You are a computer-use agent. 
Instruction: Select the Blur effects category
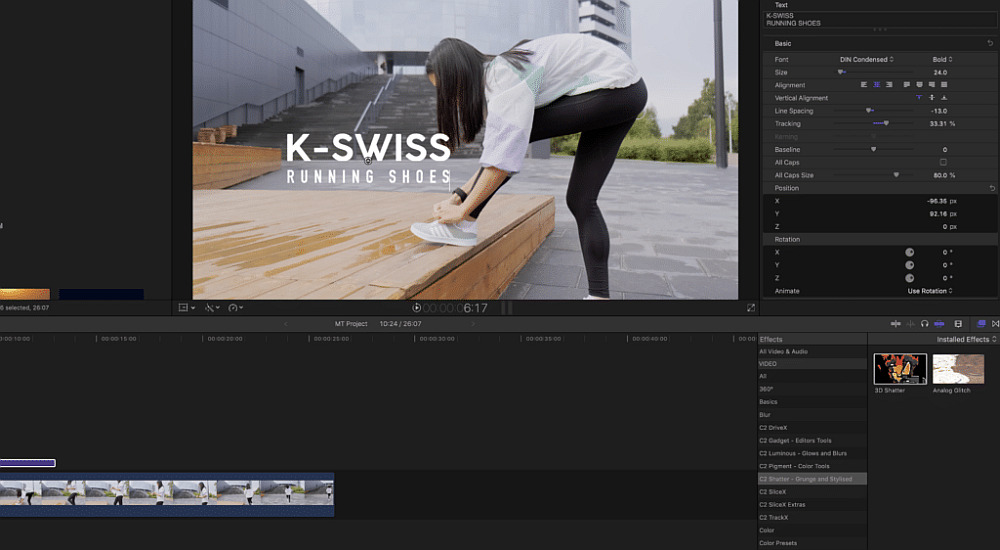coord(765,415)
